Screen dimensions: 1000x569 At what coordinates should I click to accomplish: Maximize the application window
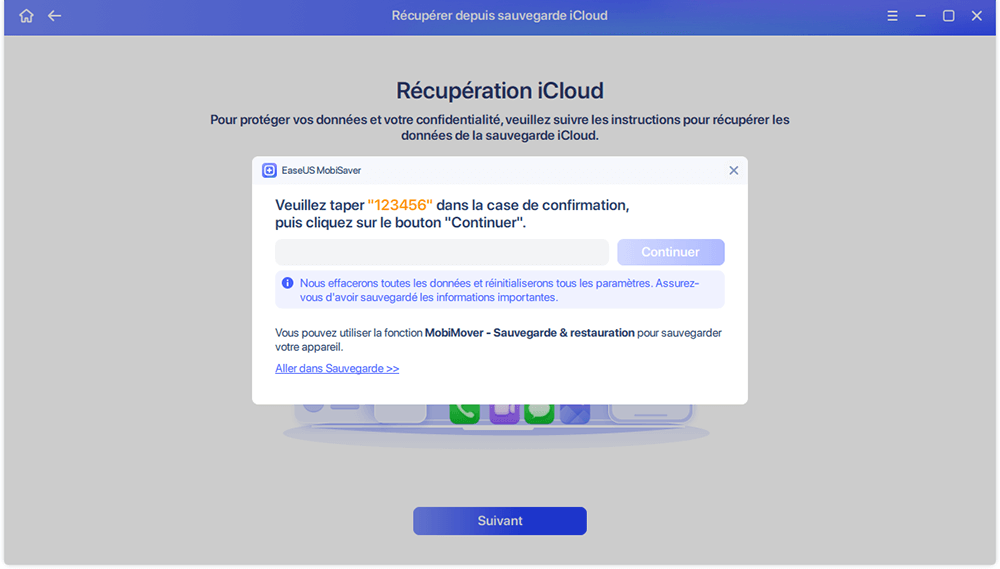(948, 16)
